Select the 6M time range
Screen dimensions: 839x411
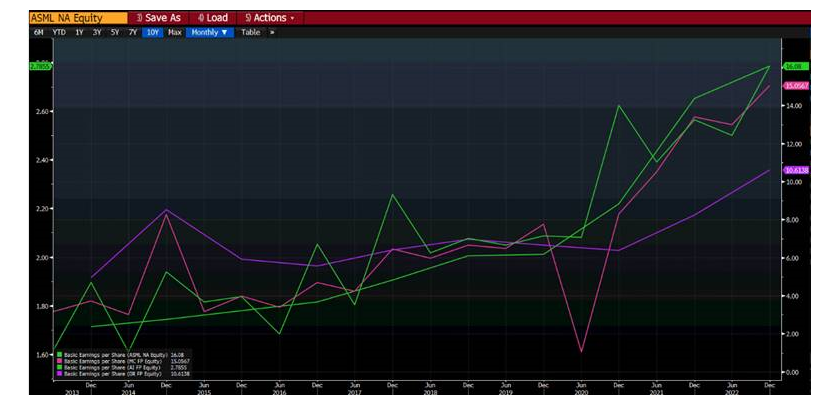pos(38,32)
